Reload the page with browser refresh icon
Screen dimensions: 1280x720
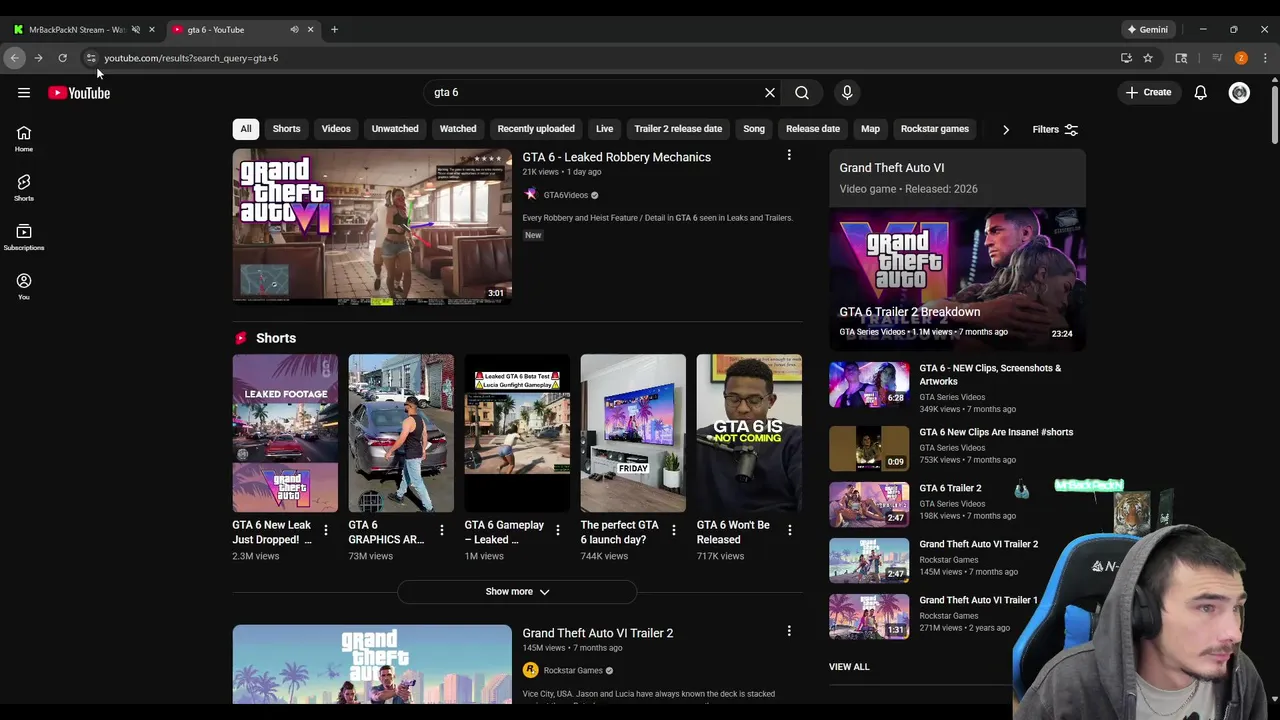point(62,58)
